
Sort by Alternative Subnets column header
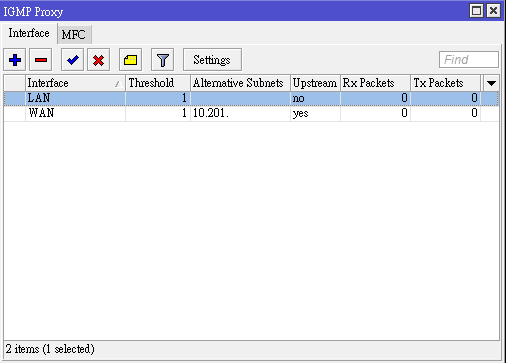point(240,83)
